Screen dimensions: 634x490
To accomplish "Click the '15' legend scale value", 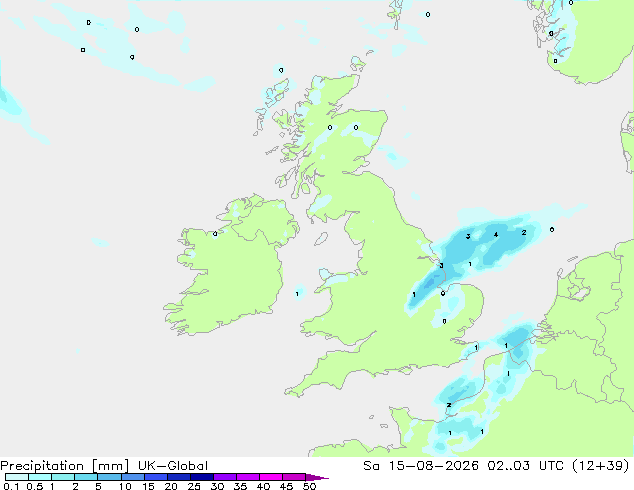I will coord(148,486).
